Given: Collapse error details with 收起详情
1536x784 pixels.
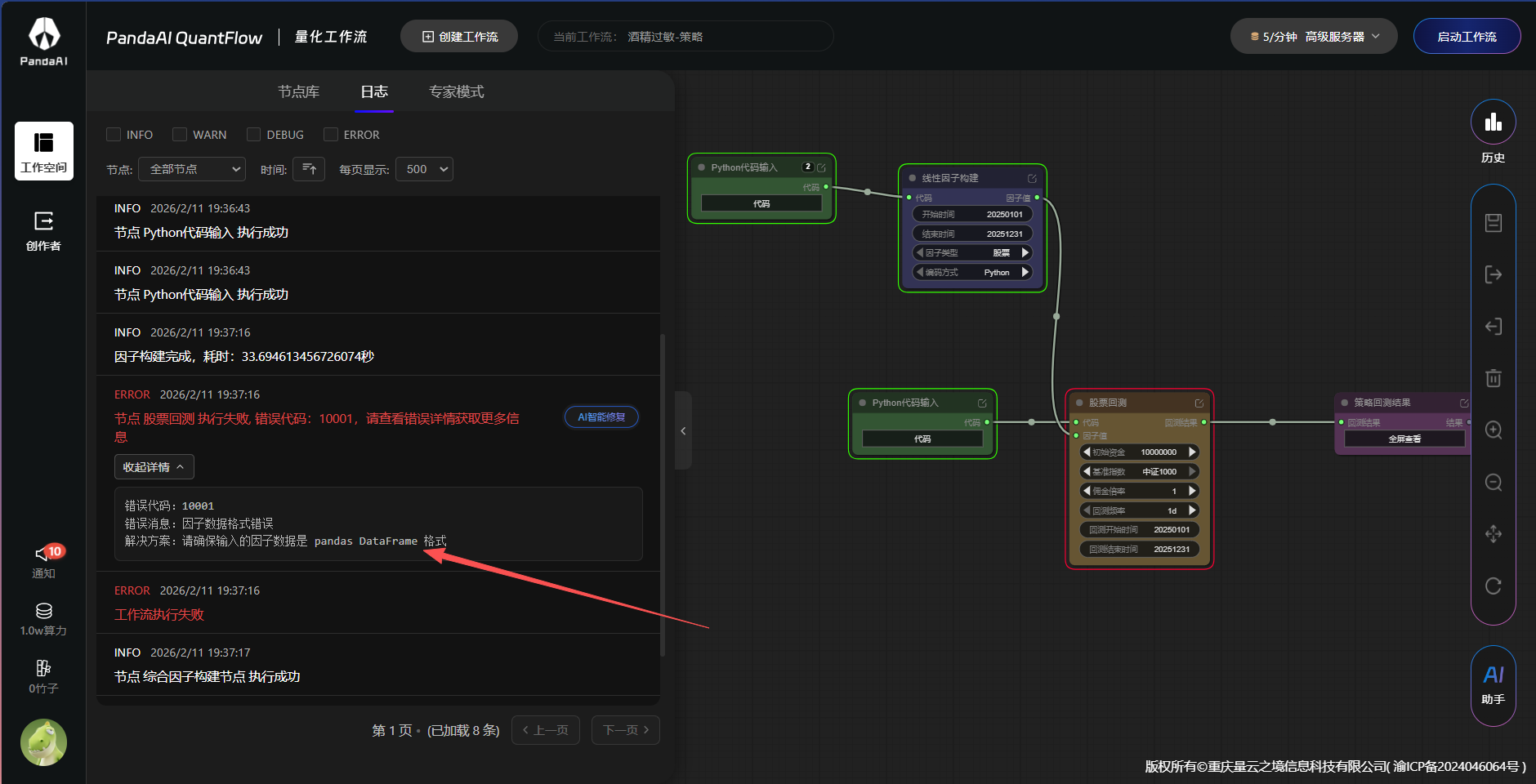Looking at the screenshot, I should [154, 467].
